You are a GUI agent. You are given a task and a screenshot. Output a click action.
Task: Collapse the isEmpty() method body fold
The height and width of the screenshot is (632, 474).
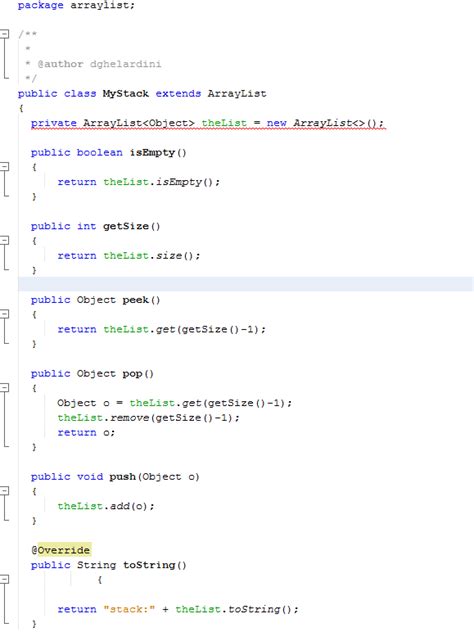coord(4,166)
